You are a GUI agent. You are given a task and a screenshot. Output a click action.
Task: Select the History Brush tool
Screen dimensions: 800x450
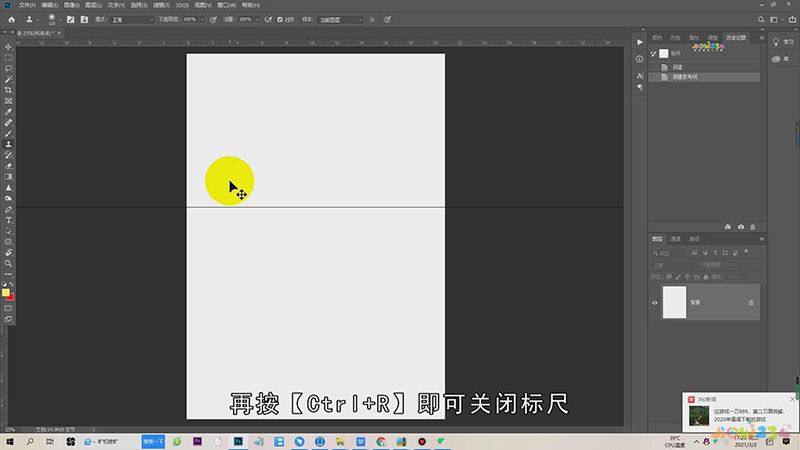point(8,155)
